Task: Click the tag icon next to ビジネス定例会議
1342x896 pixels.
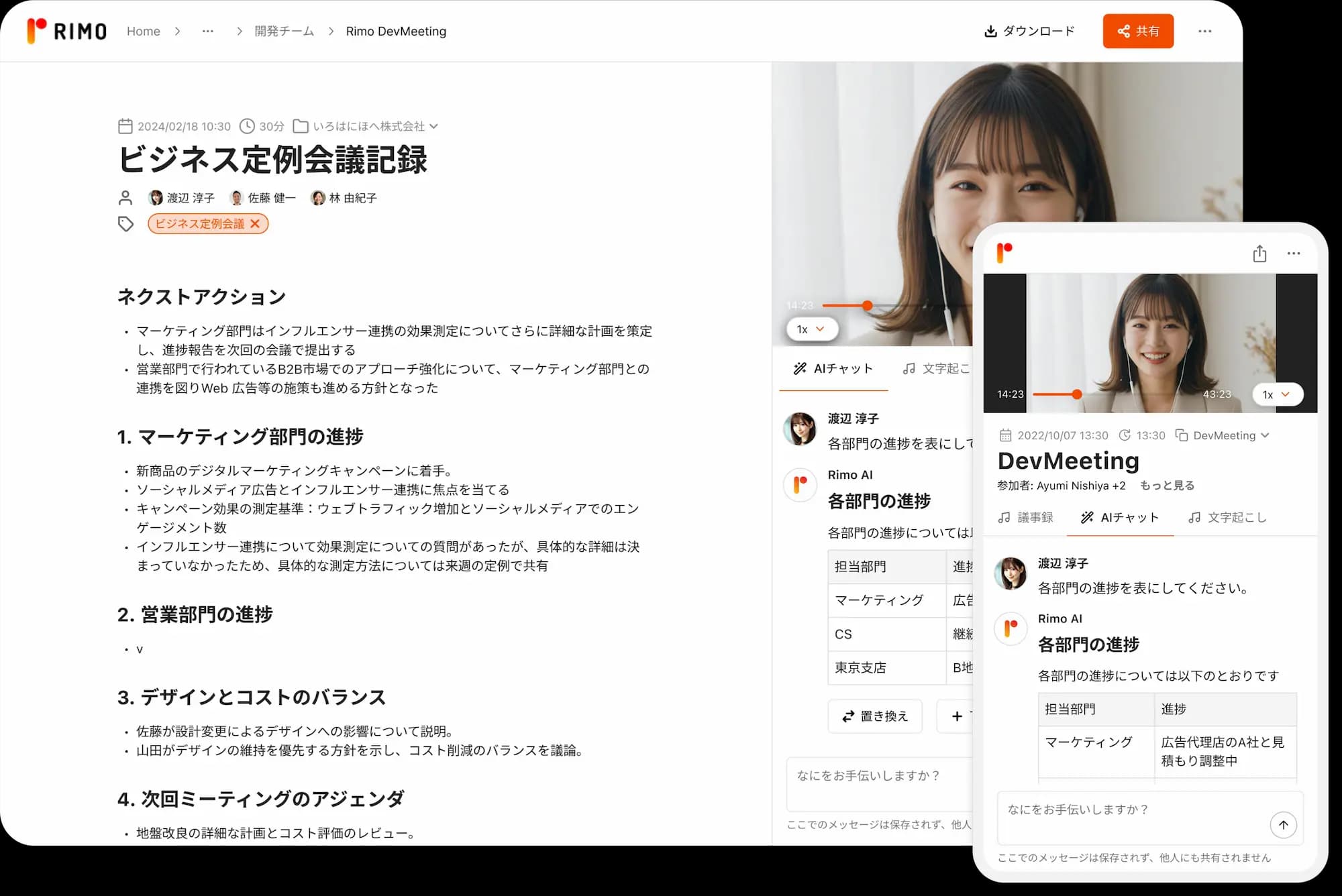Action: 126,223
